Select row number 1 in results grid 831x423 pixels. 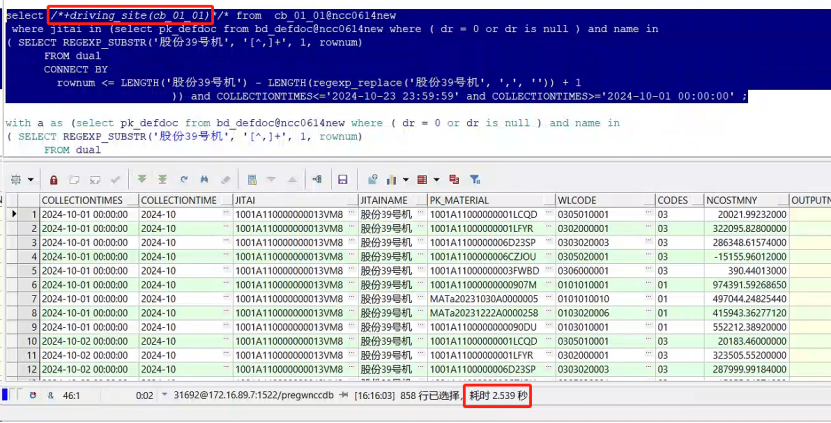click(x=29, y=215)
